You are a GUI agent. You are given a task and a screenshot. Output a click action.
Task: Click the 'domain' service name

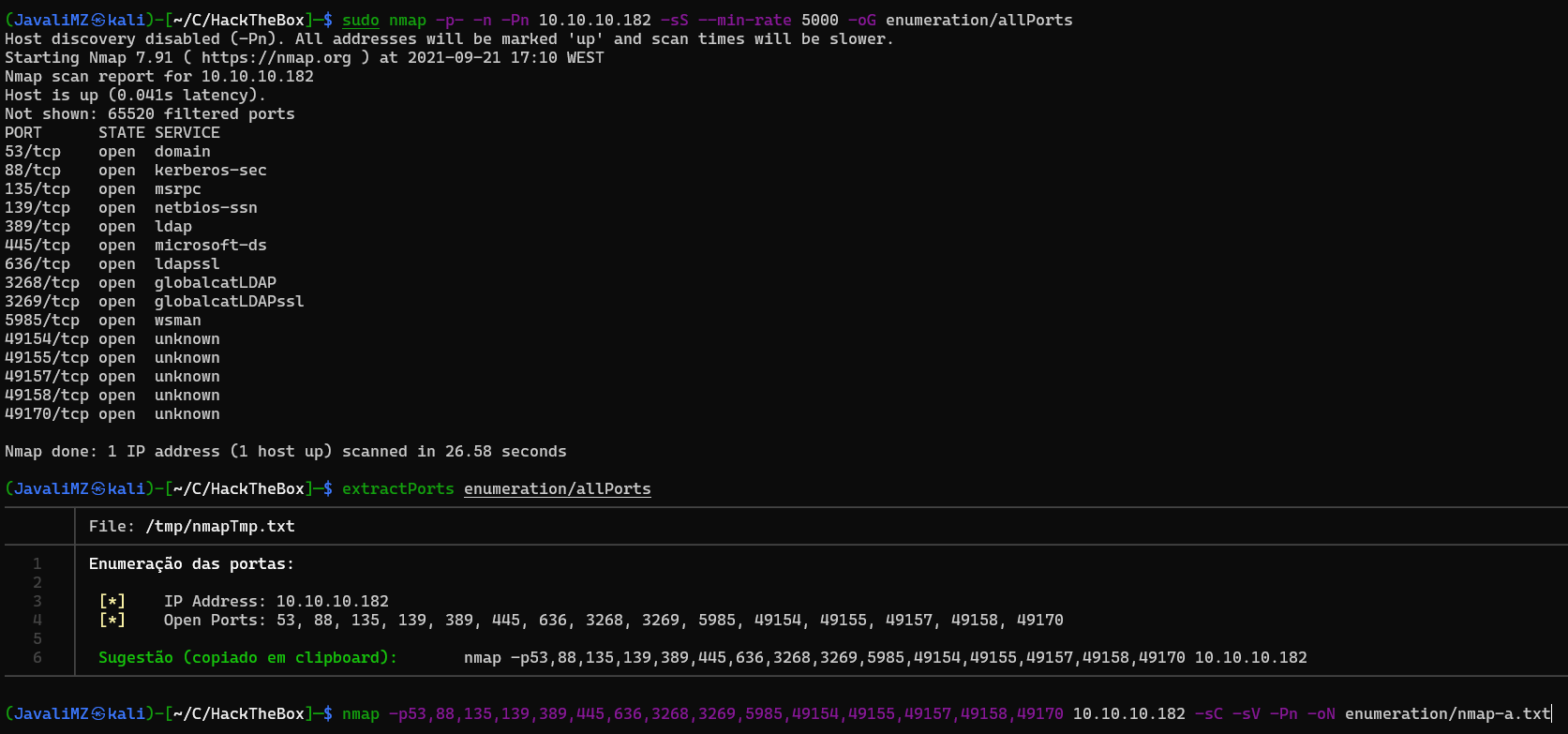tap(183, 152)
